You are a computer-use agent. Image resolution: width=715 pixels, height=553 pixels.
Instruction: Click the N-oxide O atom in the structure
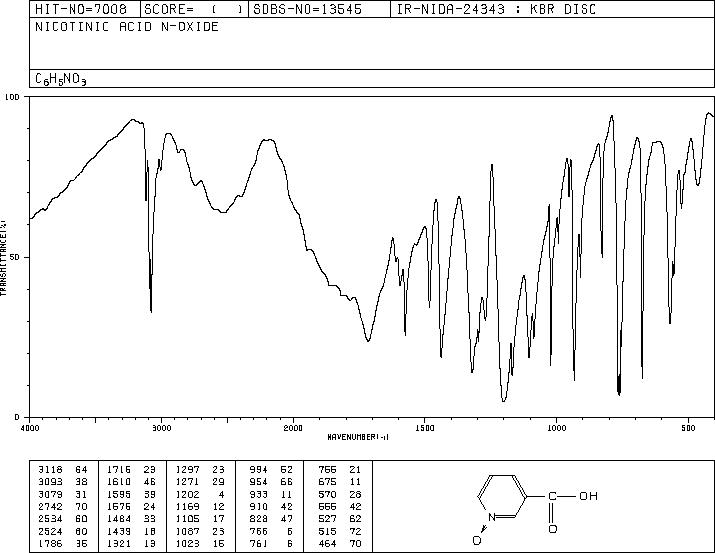coord(477,541)
